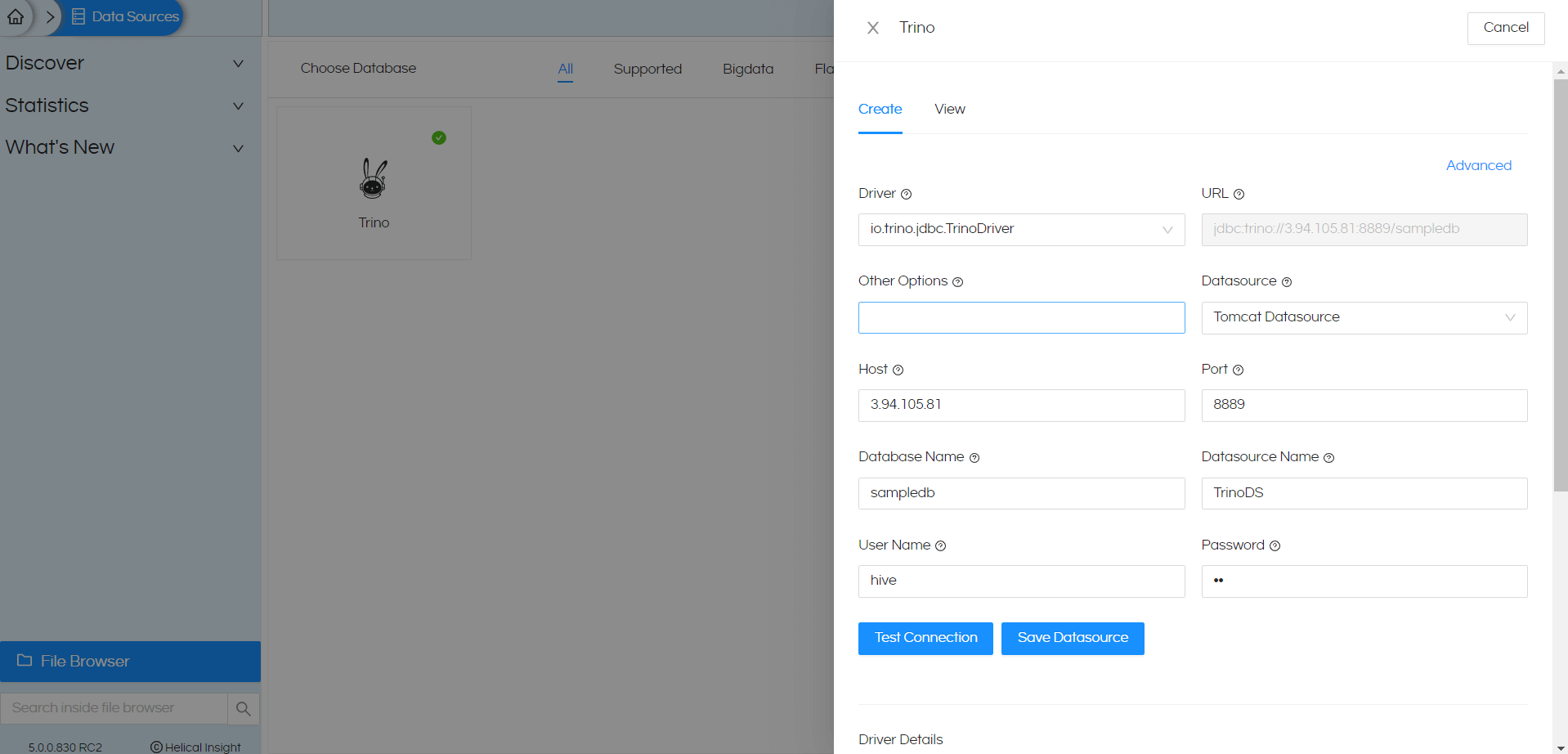Click the Helical Insight copyright label

[x=195, y=747]
